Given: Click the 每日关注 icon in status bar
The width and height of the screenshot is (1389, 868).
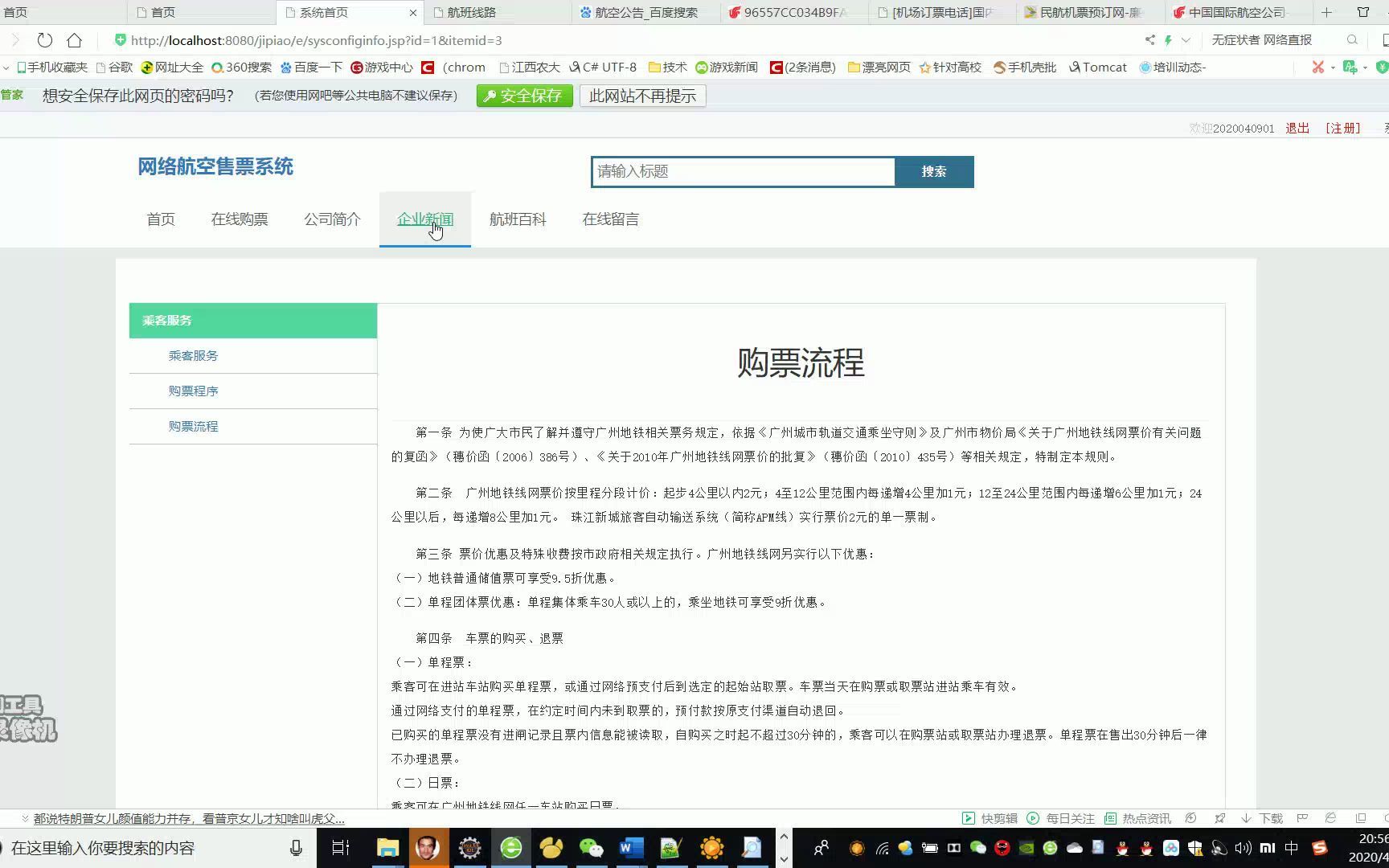Looking at the screenshot, I should [1053, 818].
